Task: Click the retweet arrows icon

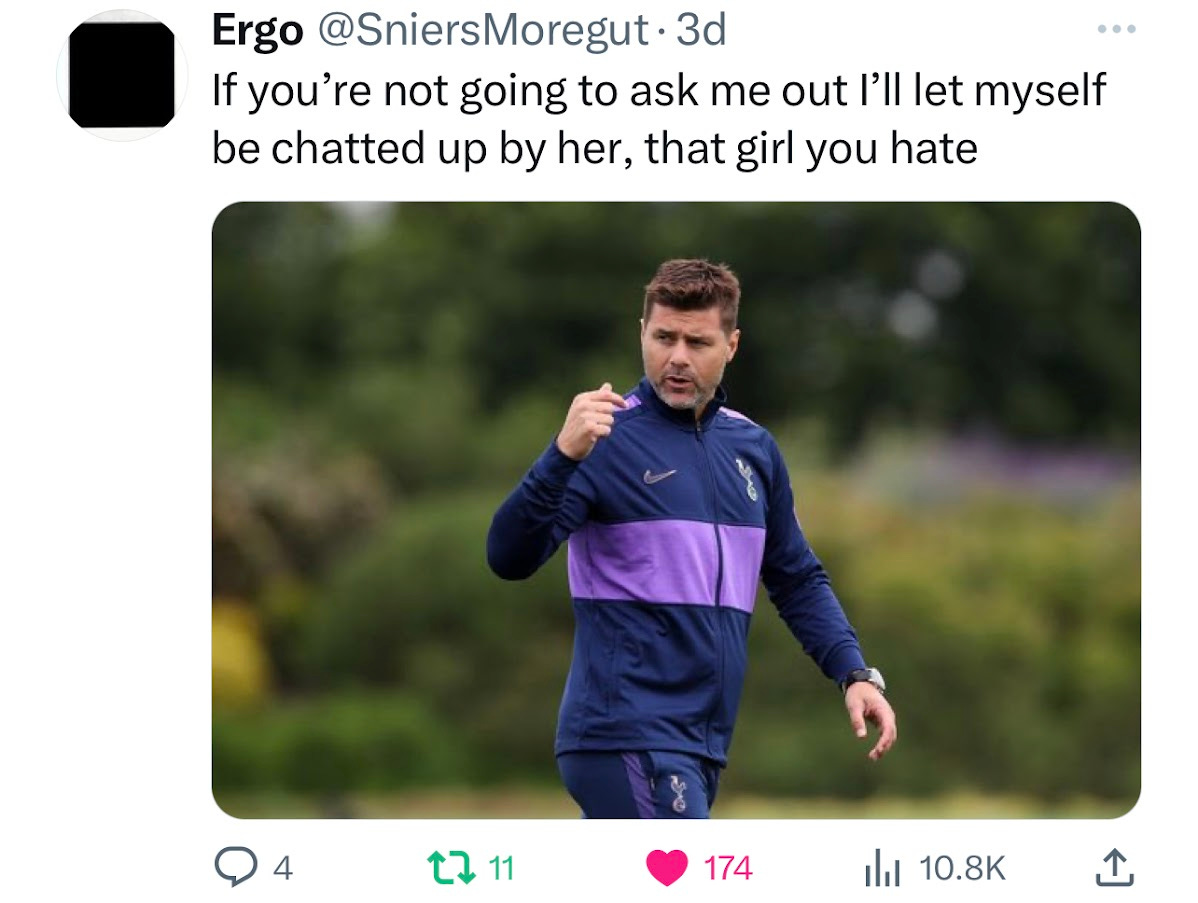Action: 451,868
